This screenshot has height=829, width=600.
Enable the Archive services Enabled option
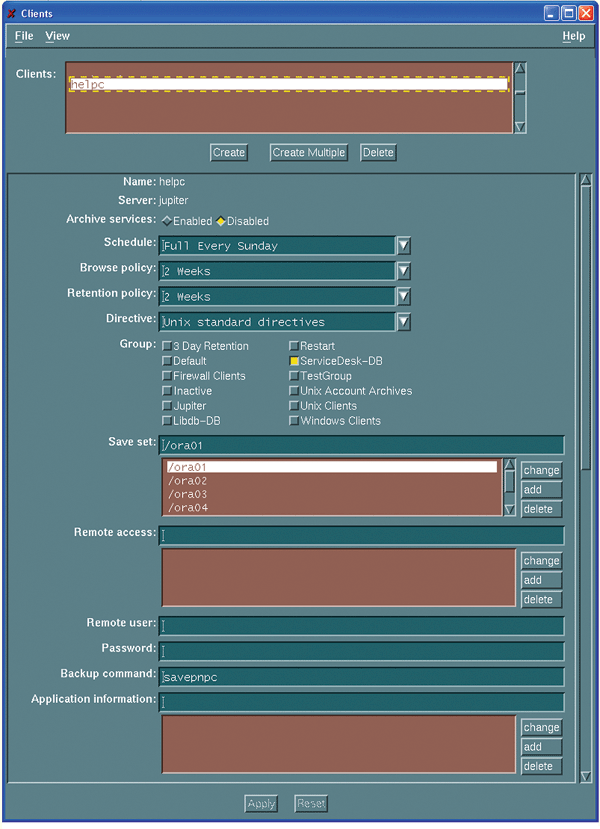pyautogui.click(x=167, y=221)
